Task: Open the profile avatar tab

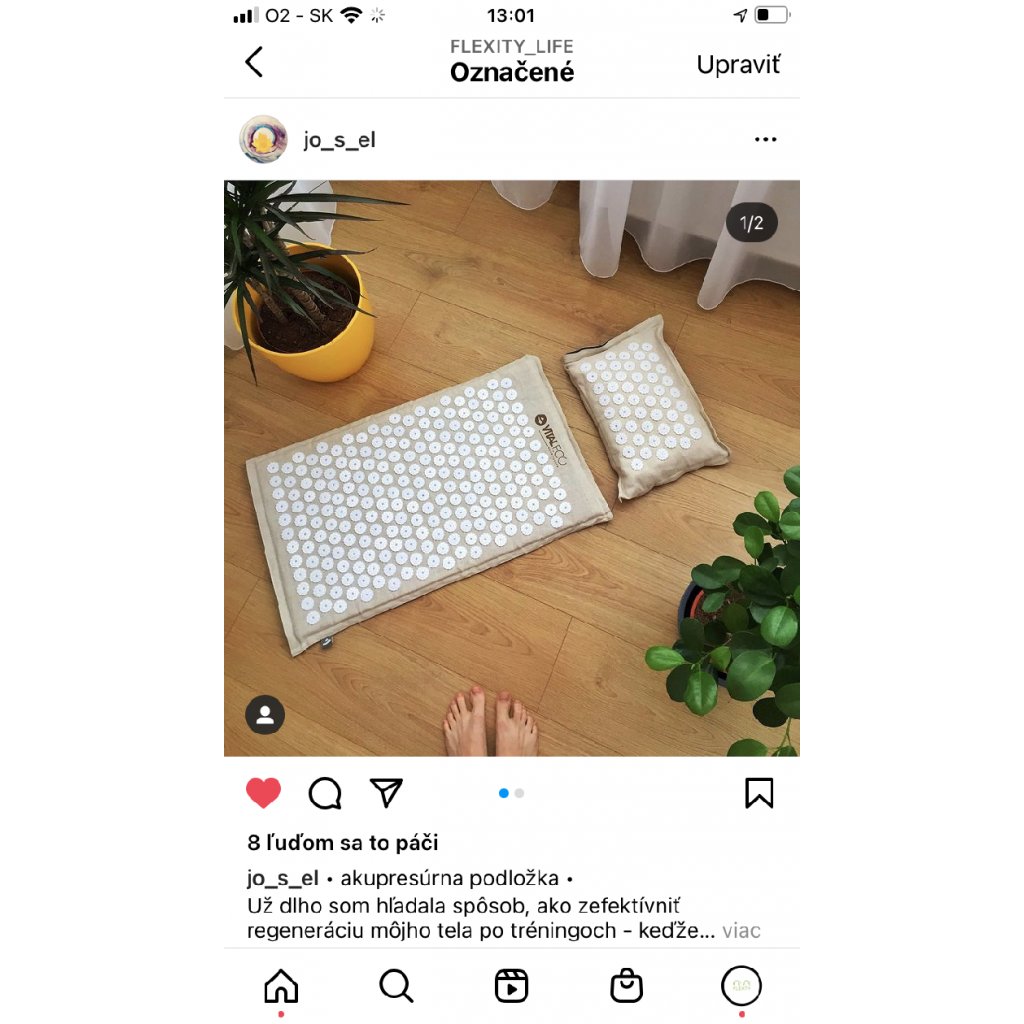Action: coord(741,985)
